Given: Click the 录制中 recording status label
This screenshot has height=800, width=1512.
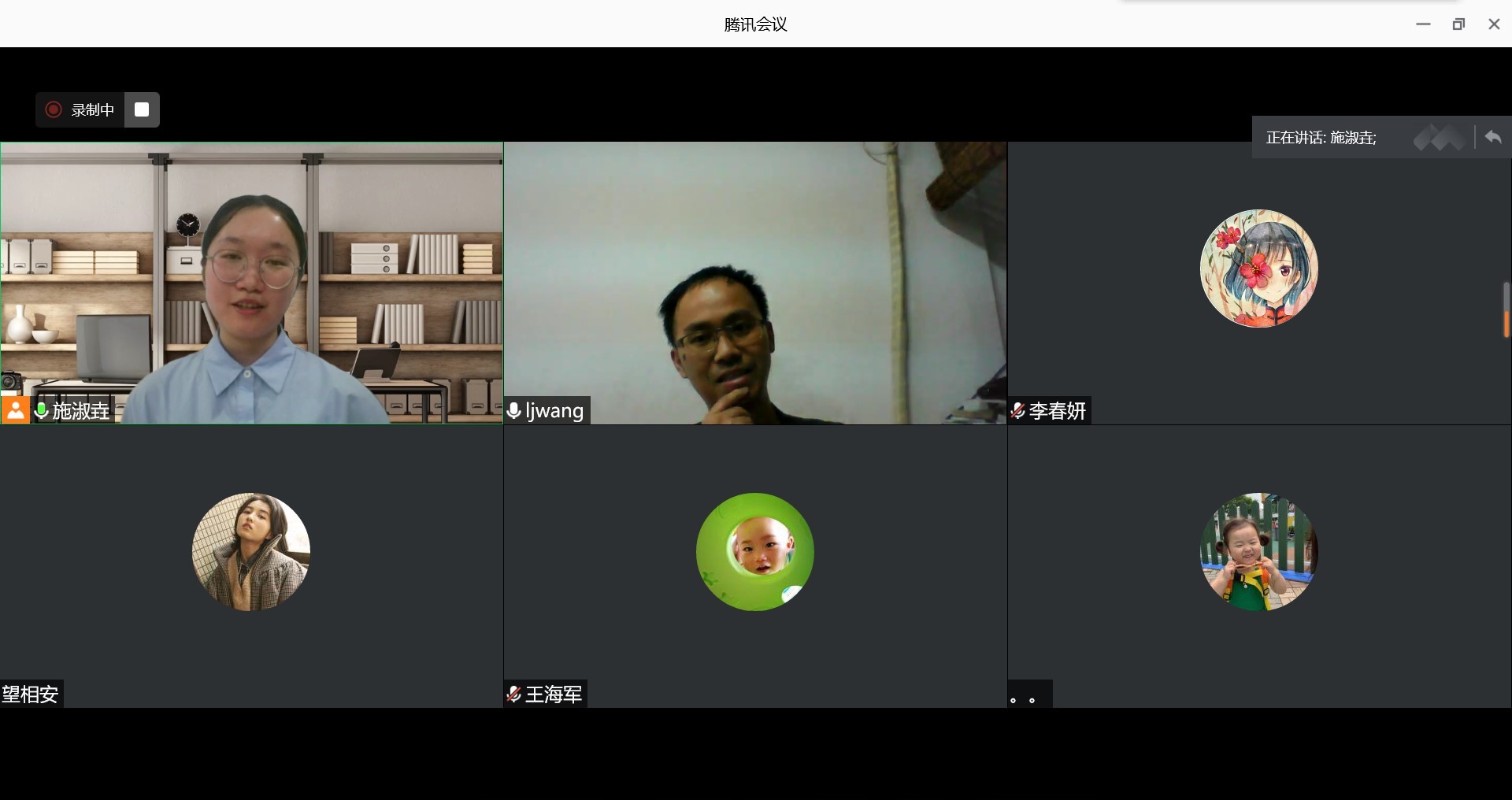Looking at the screenshot, I should click(93, 110).
